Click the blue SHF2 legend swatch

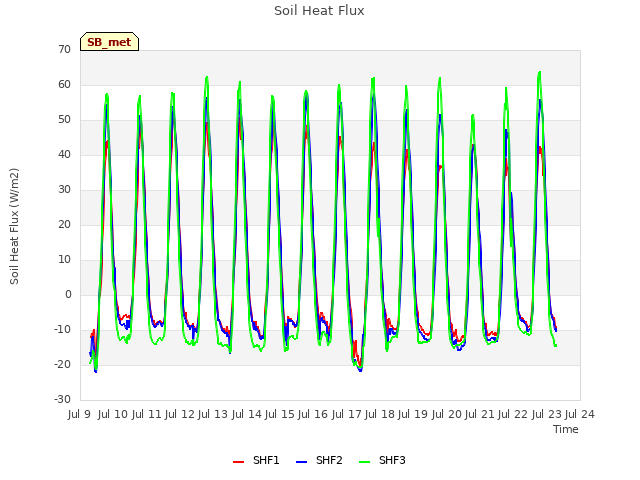pyautogui.click(x=301, y=461)
